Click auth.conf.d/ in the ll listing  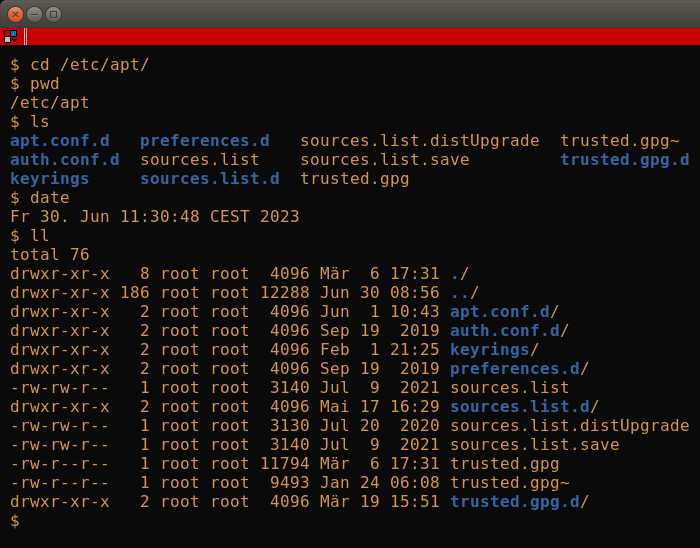point(509,331)
